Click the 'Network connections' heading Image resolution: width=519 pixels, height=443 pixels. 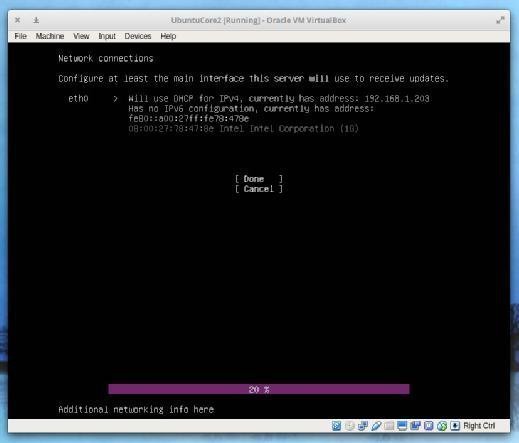coord(106,59)
